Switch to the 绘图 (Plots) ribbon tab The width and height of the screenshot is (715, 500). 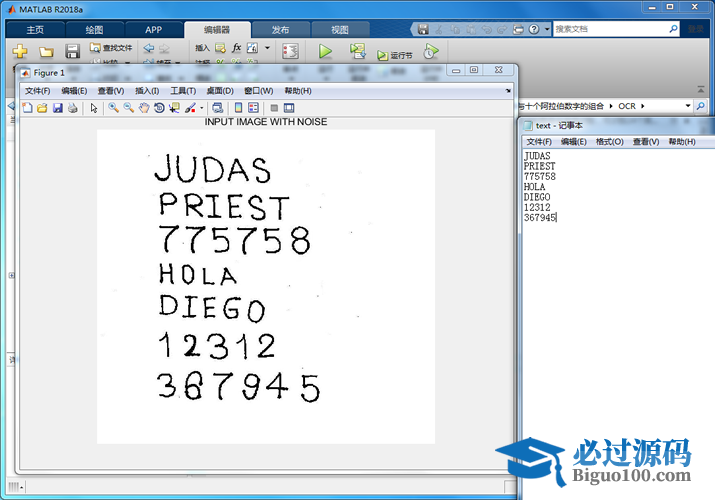click(94, 30)
